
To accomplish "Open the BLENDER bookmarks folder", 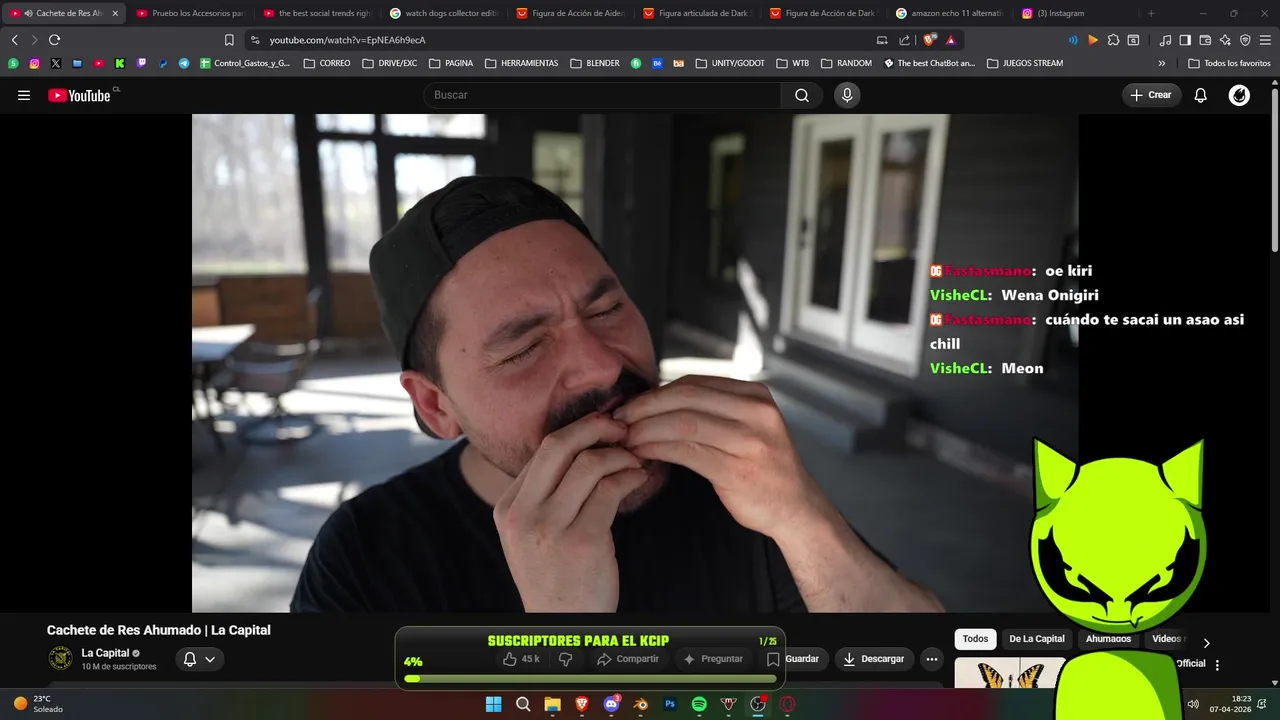I will pos(595,63).
